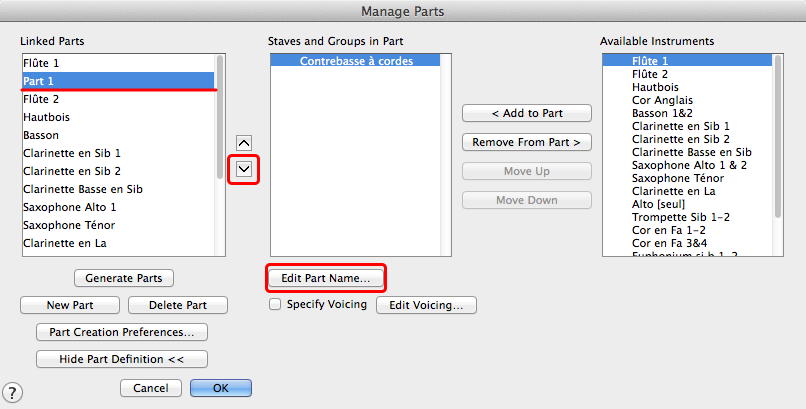Open the Edit Voicing dialog
The image size is (806, 409).
coord(426,305)
